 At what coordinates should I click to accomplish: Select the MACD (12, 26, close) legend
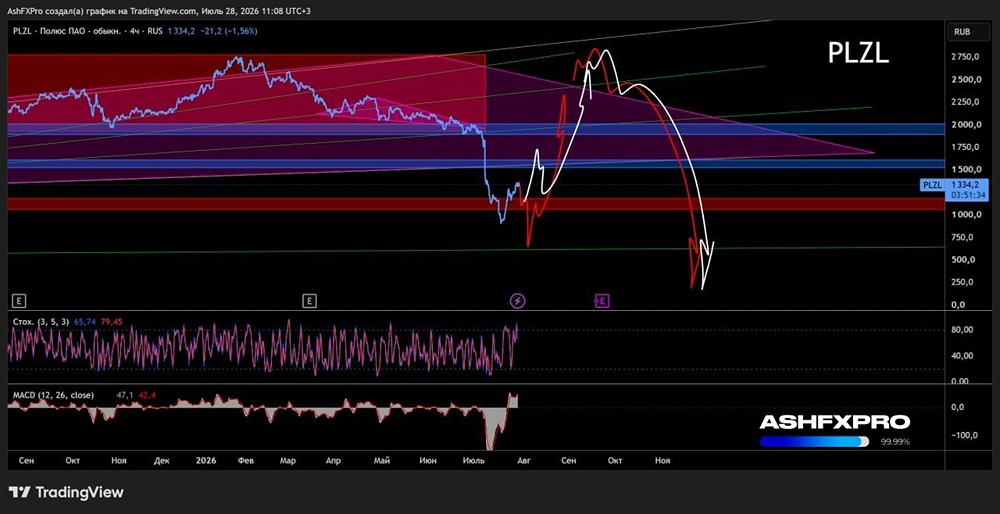pos(54,395)
